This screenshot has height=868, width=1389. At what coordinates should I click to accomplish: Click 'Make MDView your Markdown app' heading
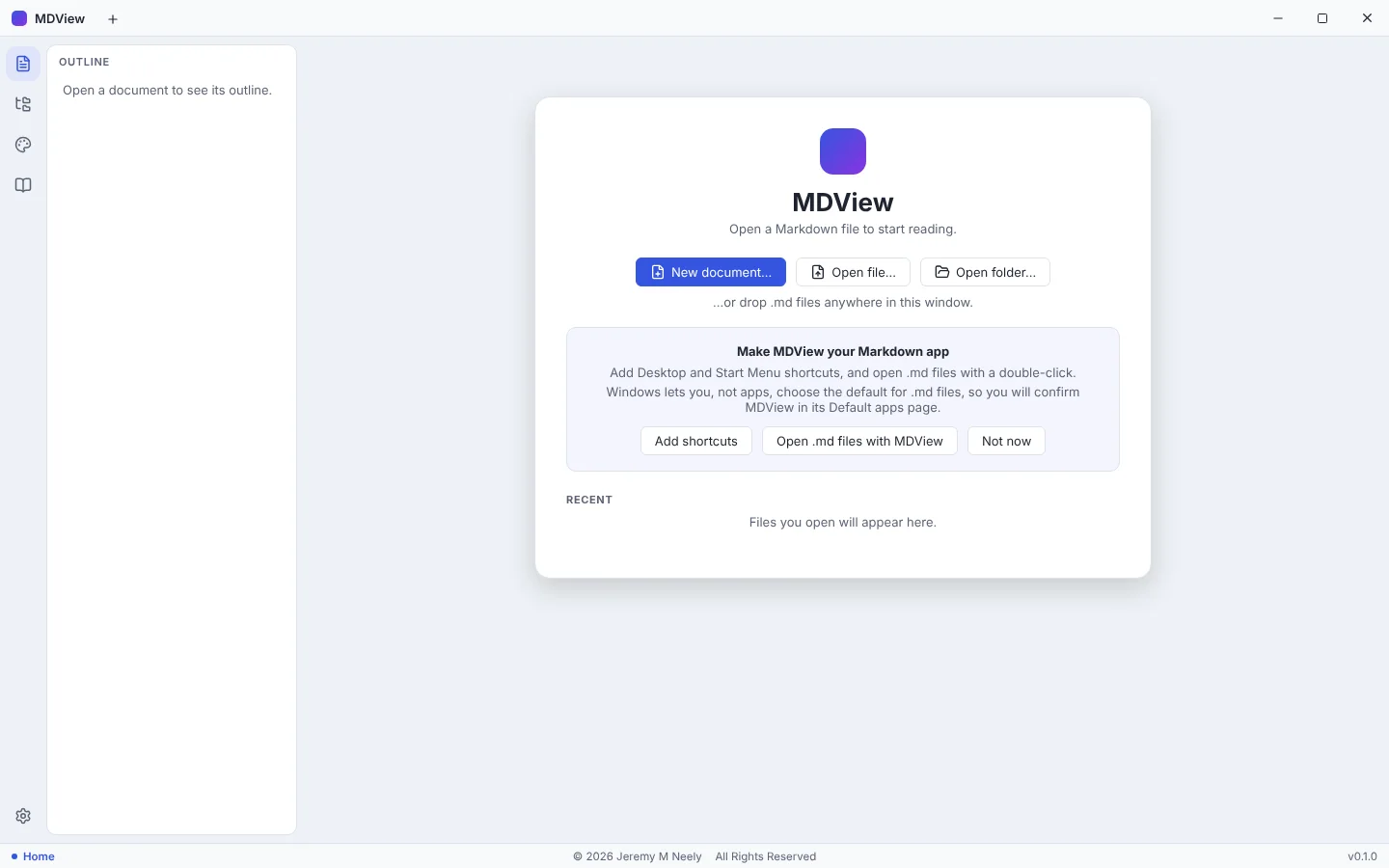point(843,351)
